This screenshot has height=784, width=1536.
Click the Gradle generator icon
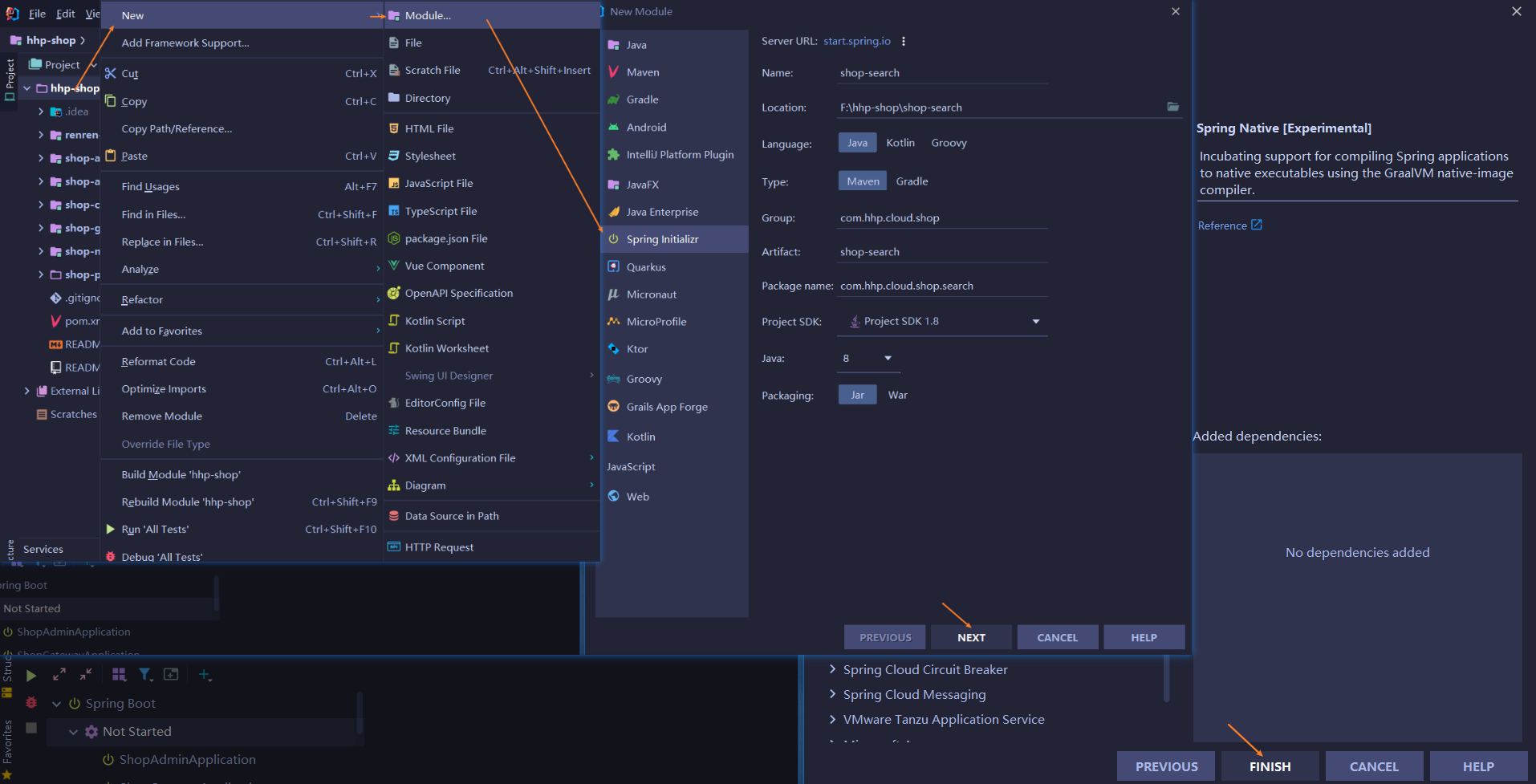pyautogui.click(x=613, y=100)
